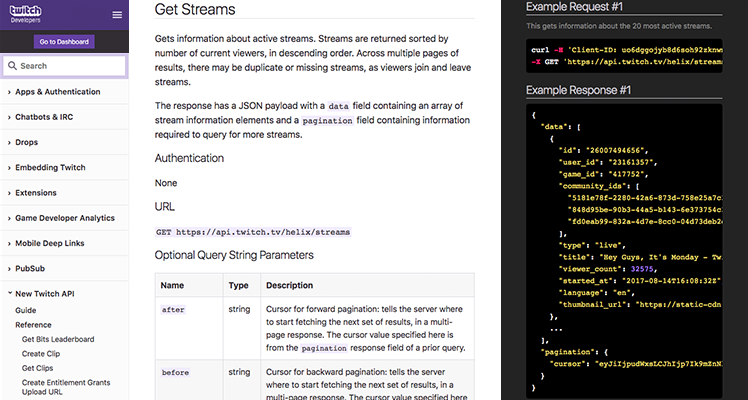The height and width of the screenshot is (400, 748).
Task: Click the URL section heading
Action: (165, 206)
